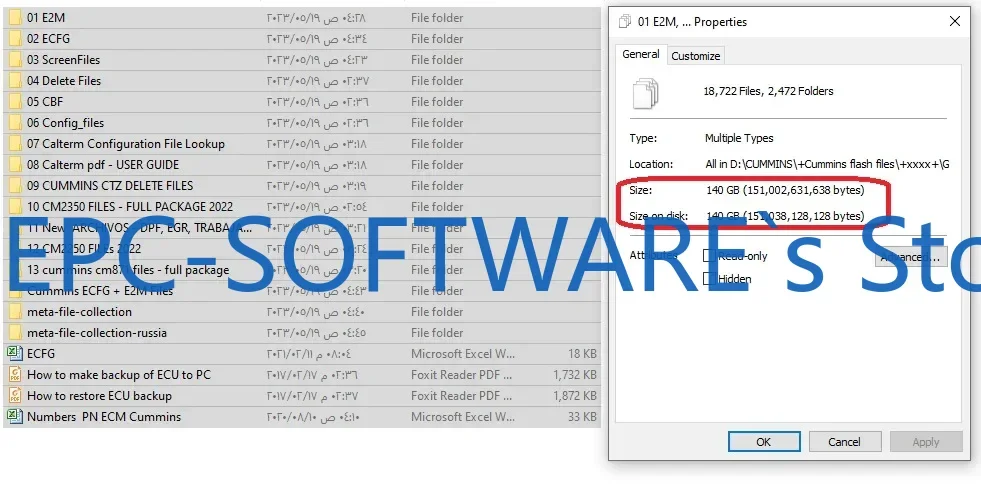
Task: Click the location path 'All in D:\CUMMINS'
Action: tap(827, 164)
